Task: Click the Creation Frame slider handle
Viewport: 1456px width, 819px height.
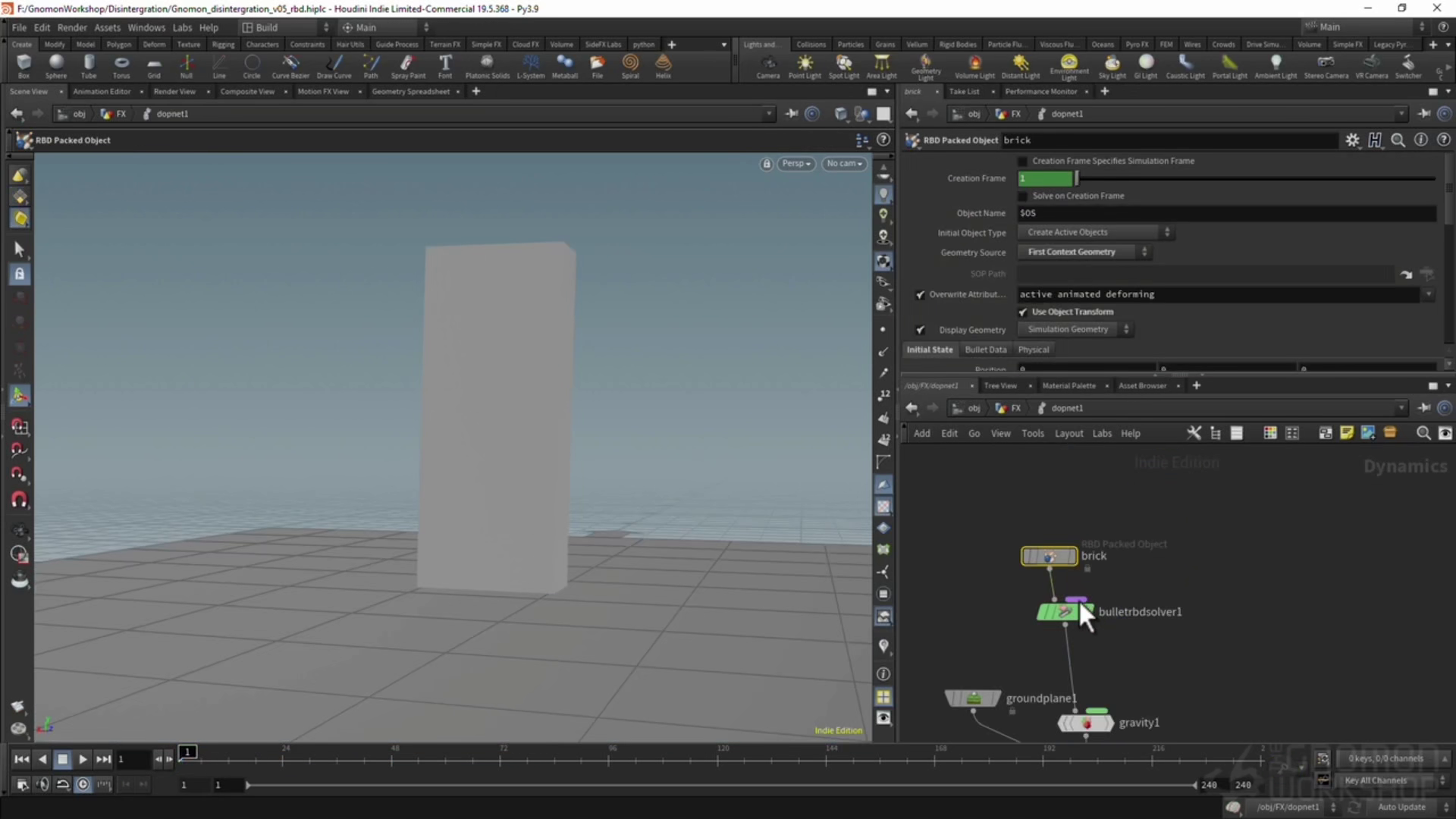Action: [1076, 178]
